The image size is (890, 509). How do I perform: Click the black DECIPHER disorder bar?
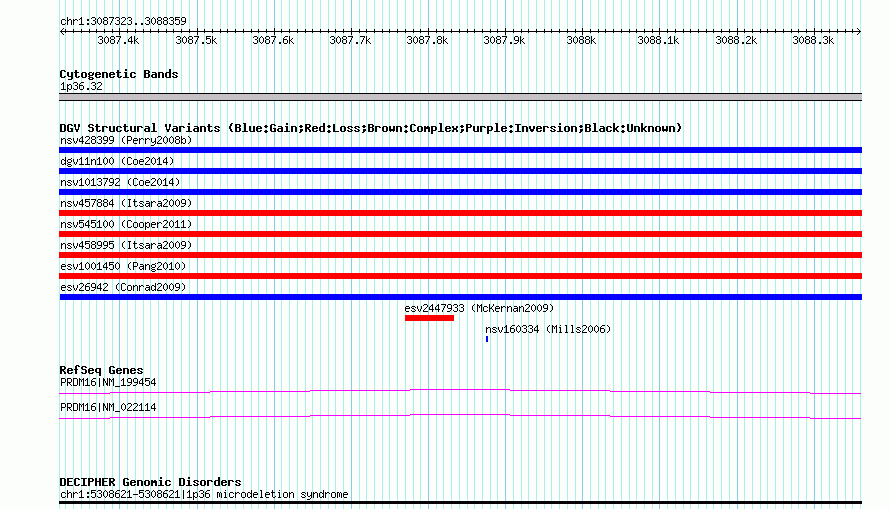[460, 502]
